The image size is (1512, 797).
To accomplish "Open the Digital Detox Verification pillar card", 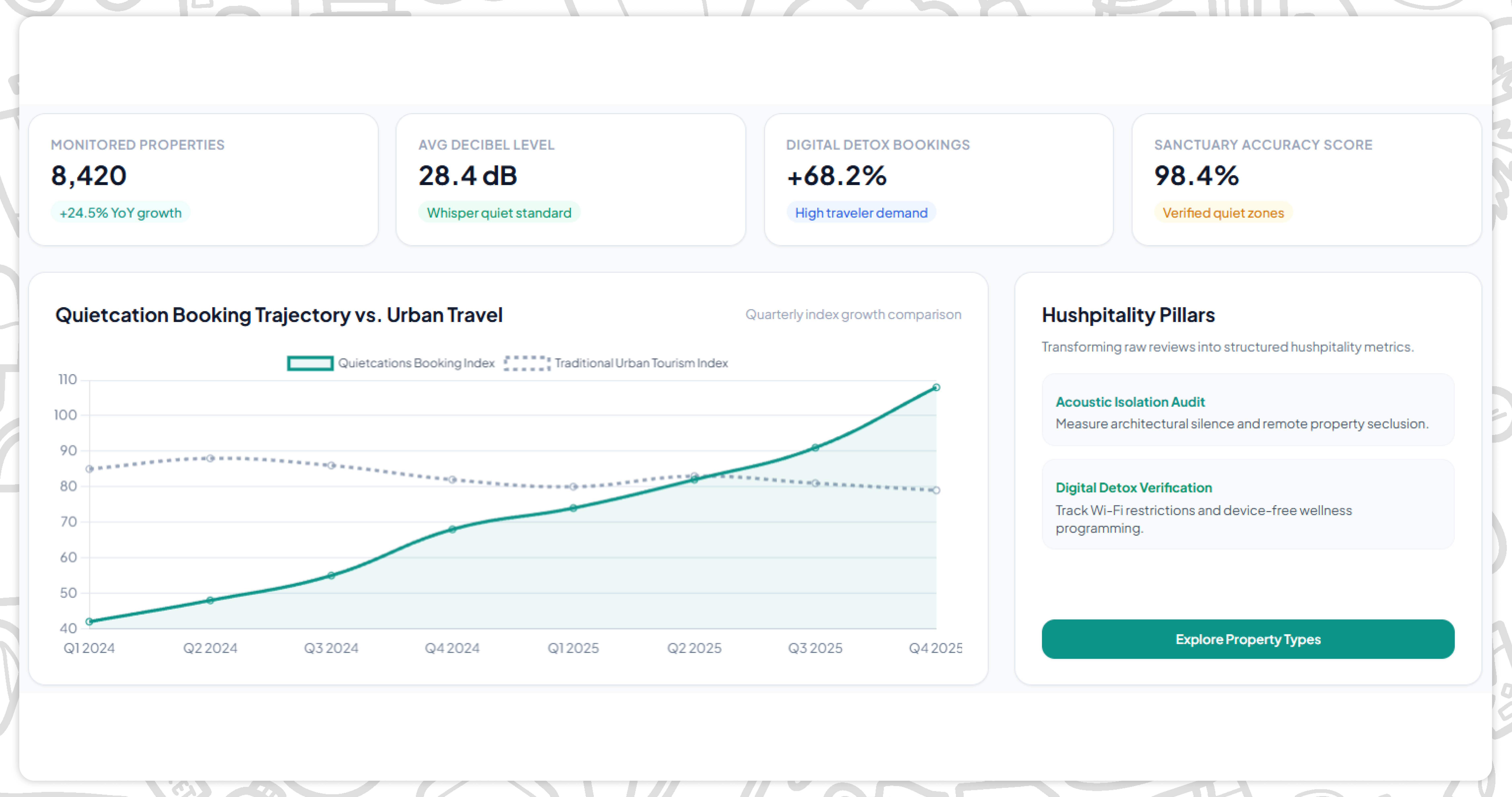I will 1248,504.
